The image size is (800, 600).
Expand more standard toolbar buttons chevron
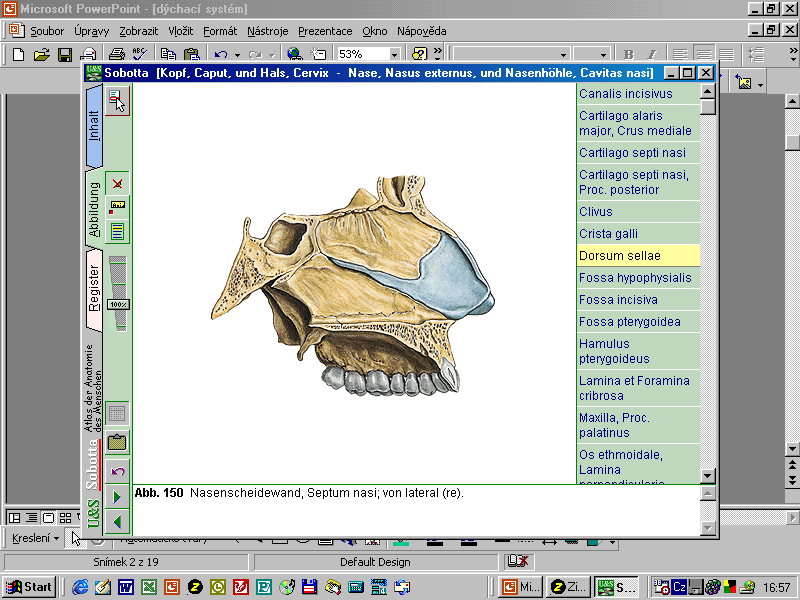pos(437,53)
